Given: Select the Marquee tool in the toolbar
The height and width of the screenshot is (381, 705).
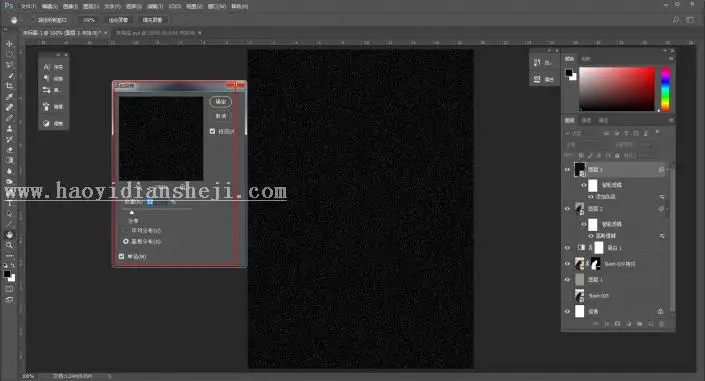Looking at the screenshot, I should 9,54.
